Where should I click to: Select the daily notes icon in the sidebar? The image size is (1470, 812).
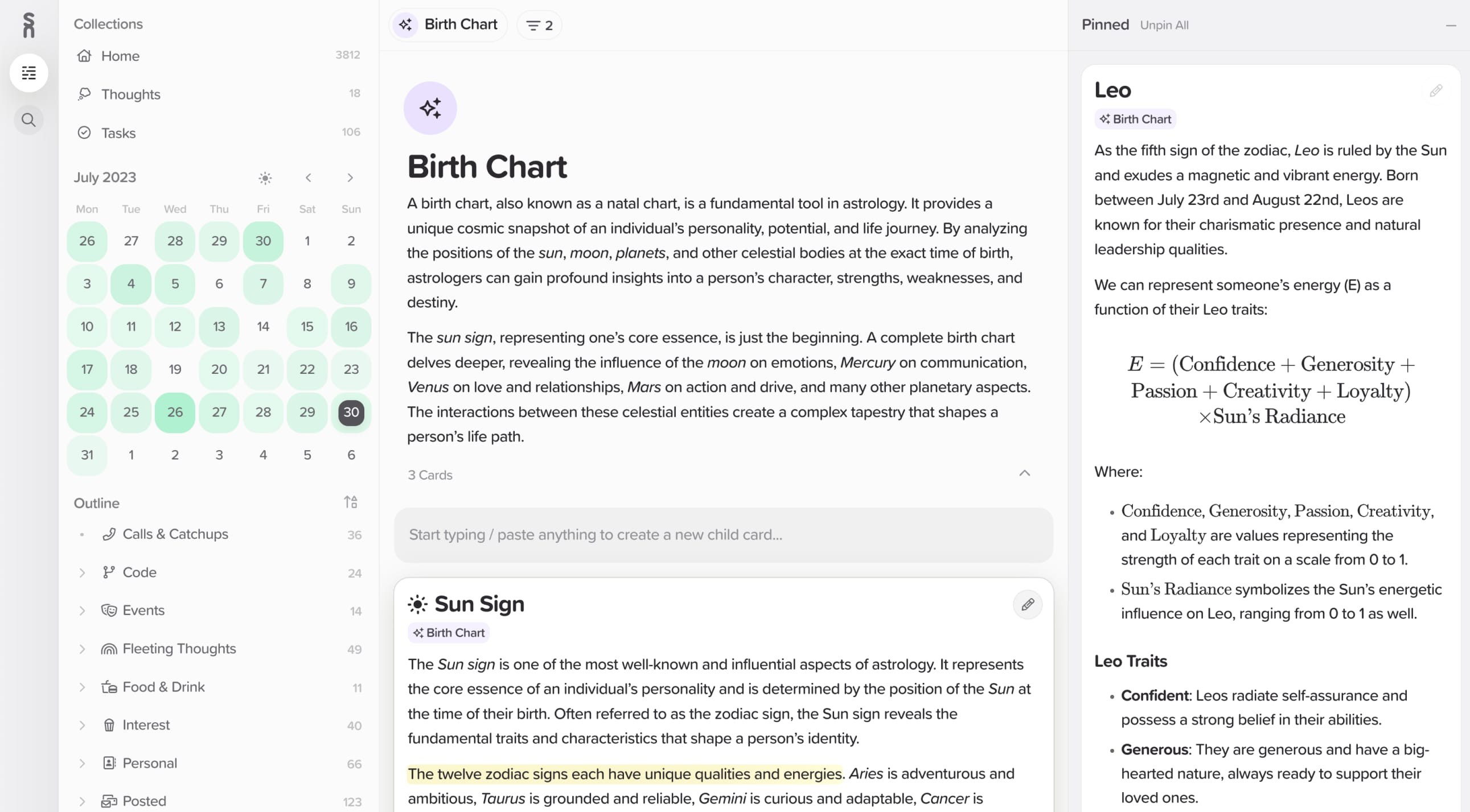28,73
